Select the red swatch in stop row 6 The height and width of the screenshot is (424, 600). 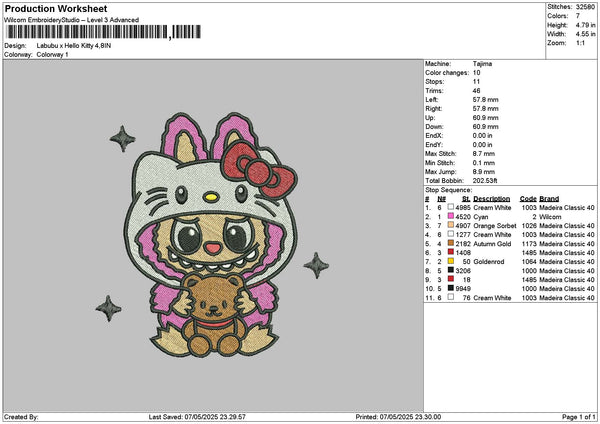tap(451, 253)
